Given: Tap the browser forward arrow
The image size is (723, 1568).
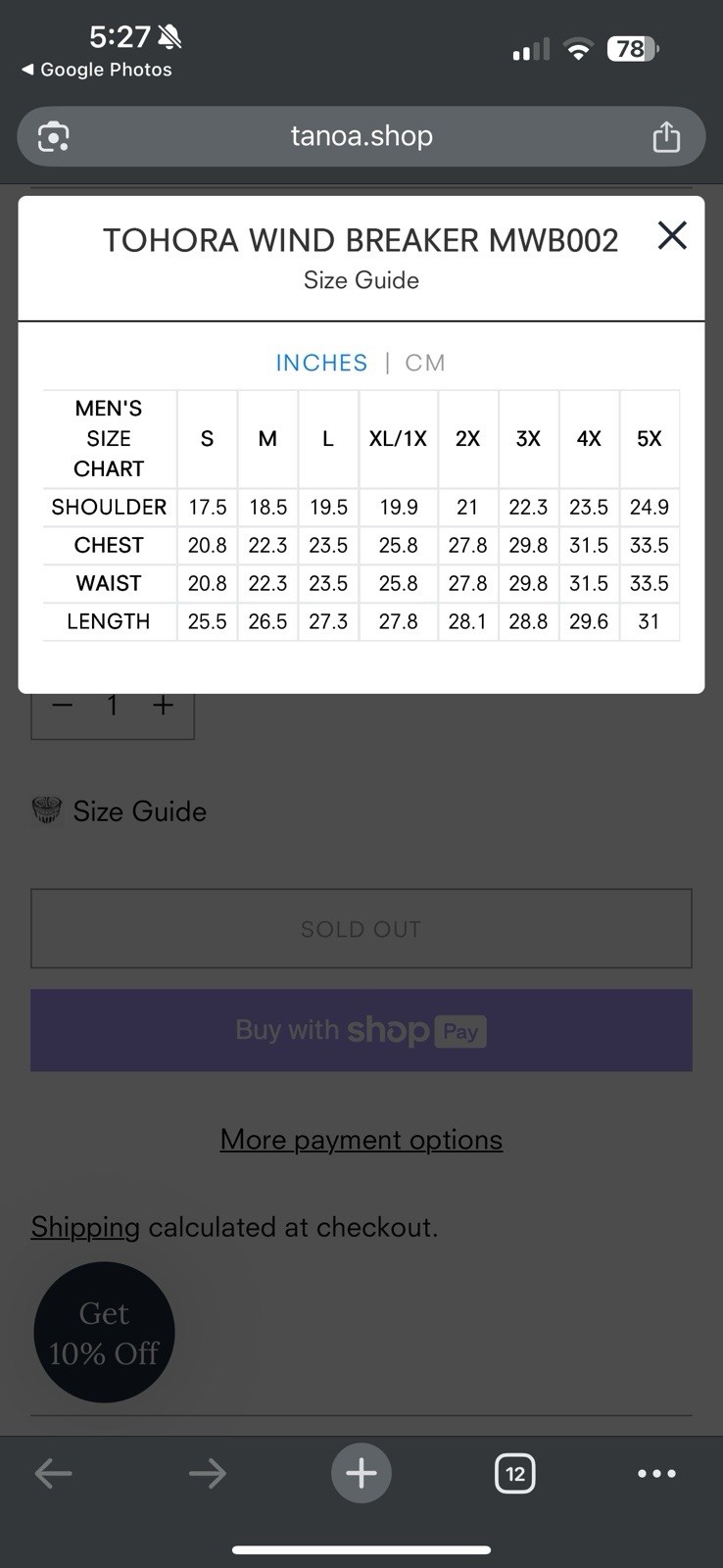Looking at the screenshot, I should [207, 1473].
